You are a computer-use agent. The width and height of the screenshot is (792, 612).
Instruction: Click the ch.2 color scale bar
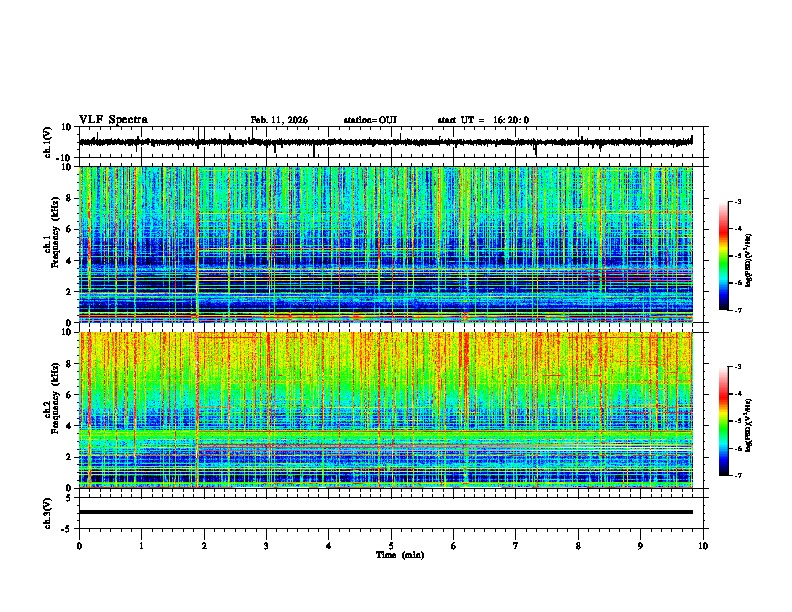click(723, 421)
